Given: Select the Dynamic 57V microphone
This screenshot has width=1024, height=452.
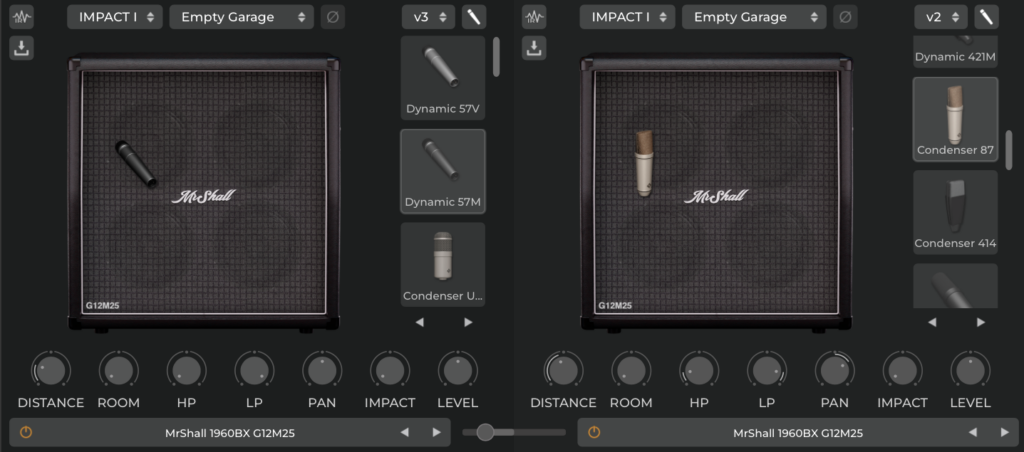Looking at the screenshot, I should (443, 78).
